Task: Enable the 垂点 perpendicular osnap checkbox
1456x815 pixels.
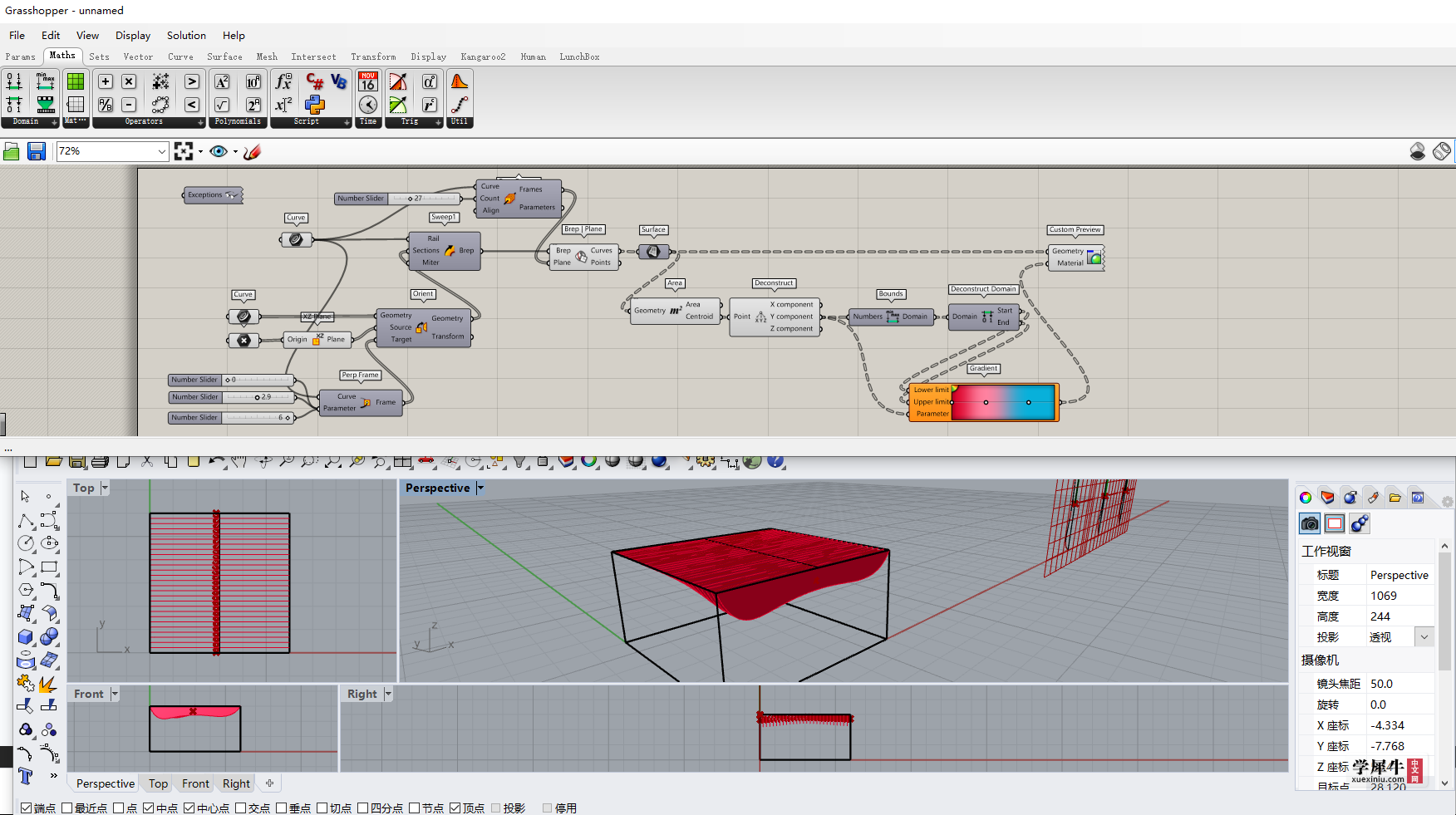Action: tap(282, 808)
